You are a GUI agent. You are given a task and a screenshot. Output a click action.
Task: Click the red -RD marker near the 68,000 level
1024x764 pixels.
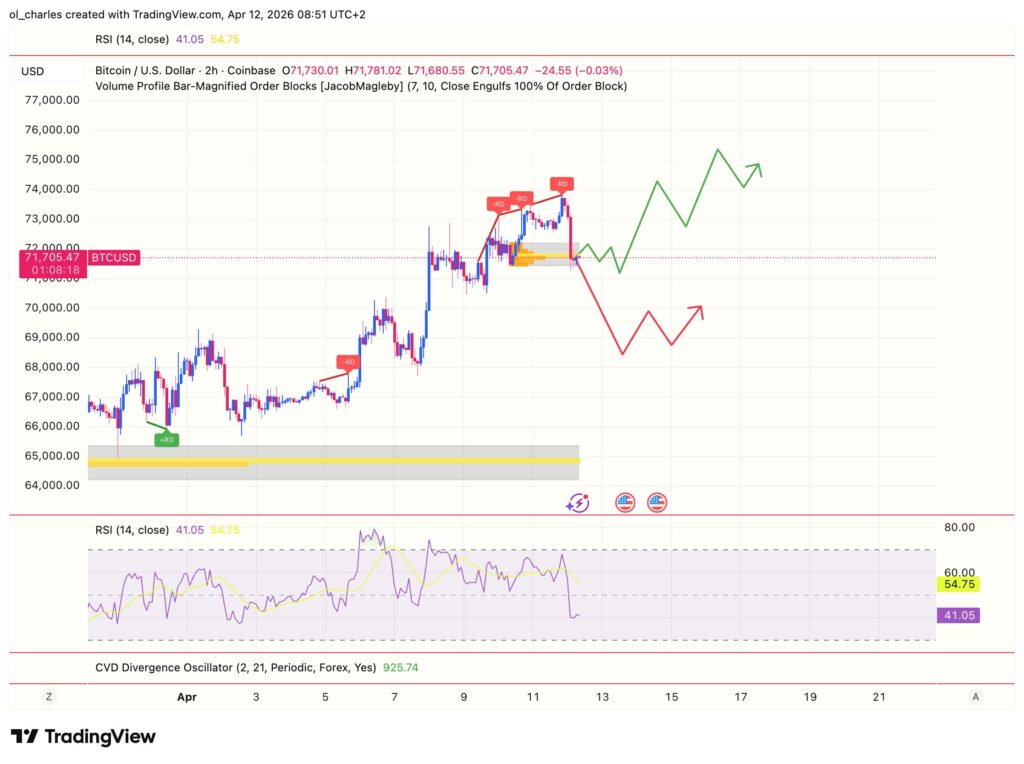tap(347, 362)
